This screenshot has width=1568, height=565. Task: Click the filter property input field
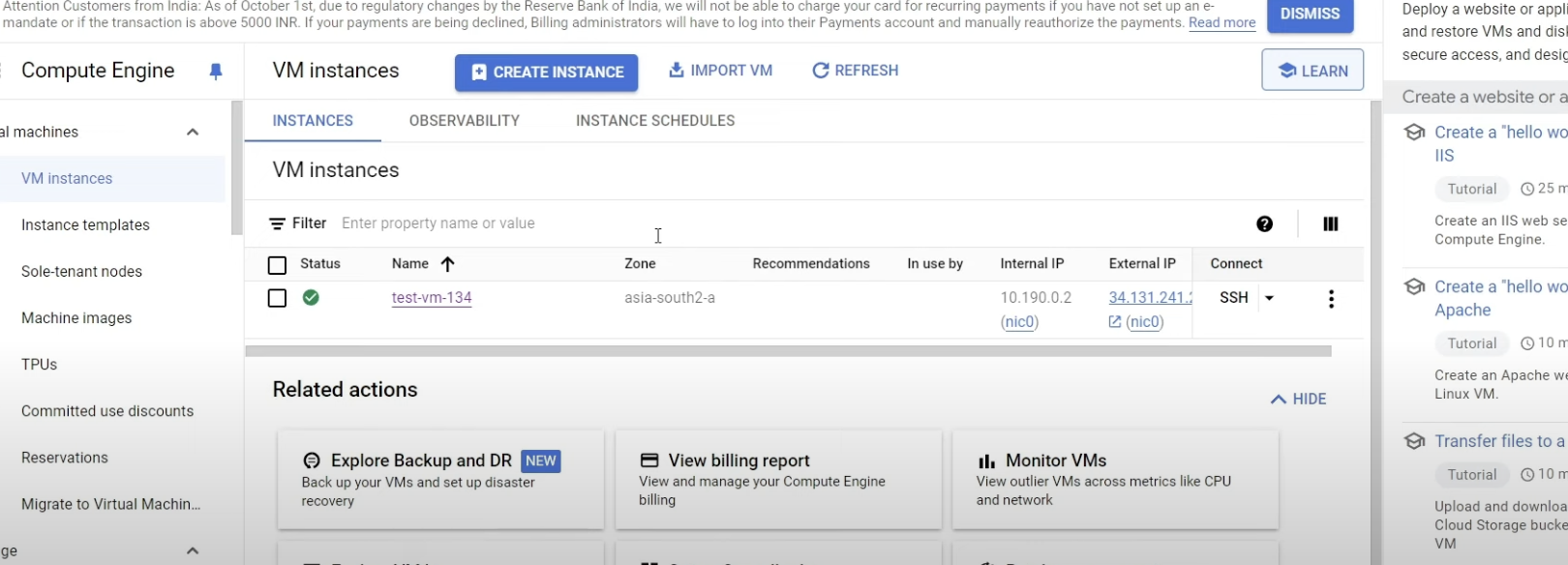(484, 223)
